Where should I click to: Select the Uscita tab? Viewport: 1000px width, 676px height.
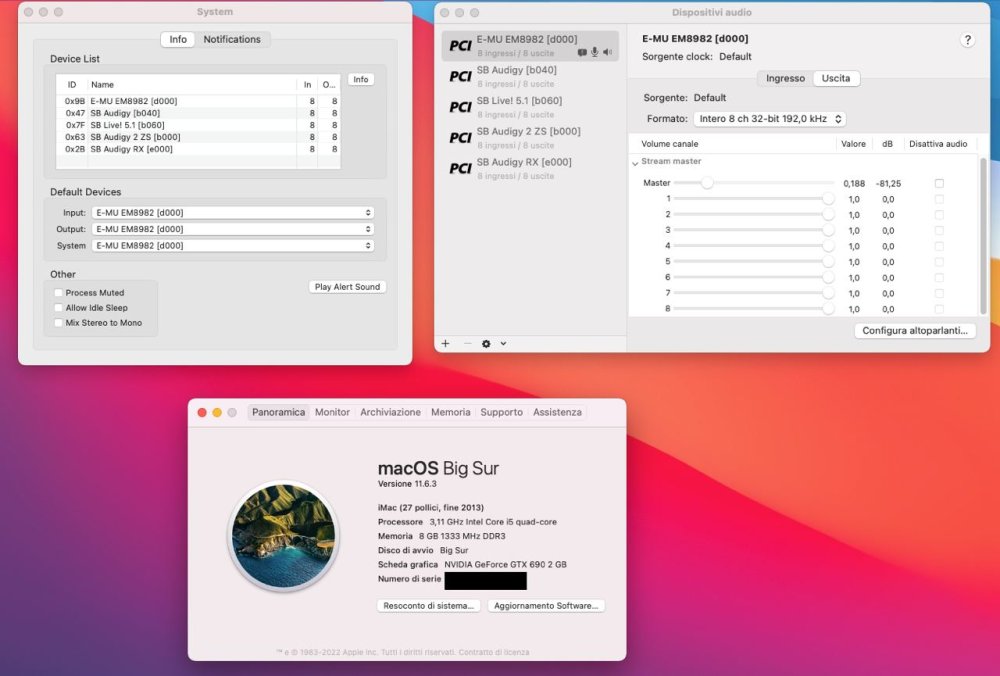coord(836,78)
